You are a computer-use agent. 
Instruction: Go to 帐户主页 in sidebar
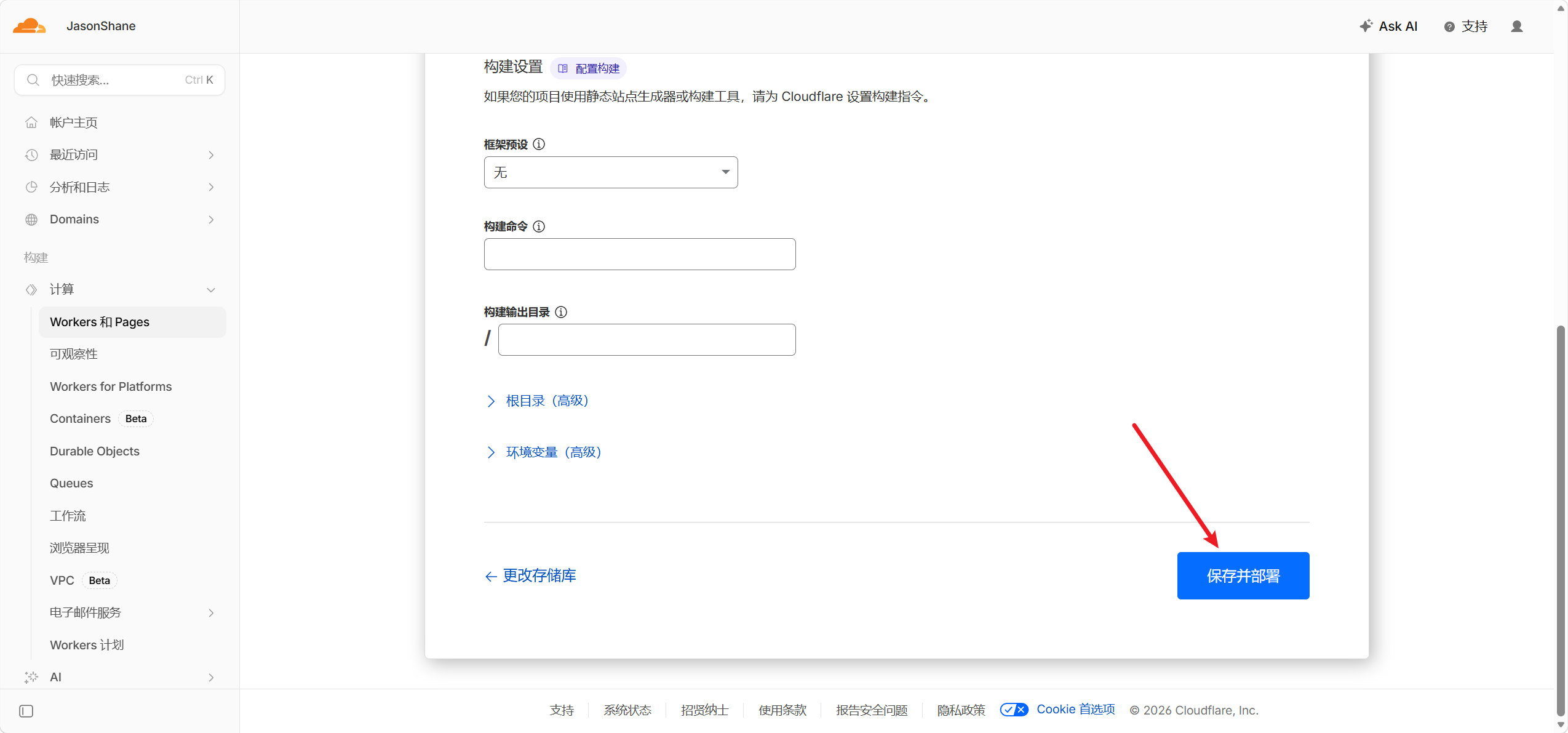73,122
